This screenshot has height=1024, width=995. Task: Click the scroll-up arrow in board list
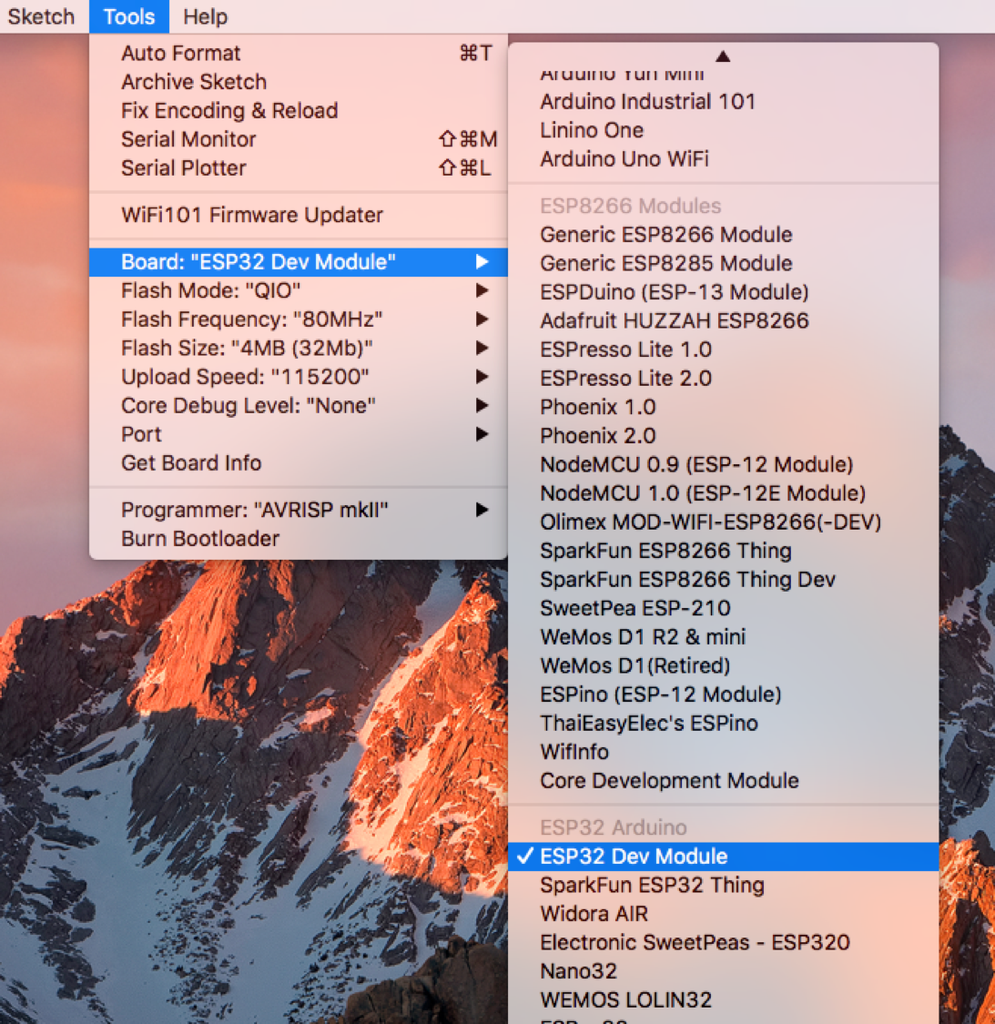coord(723,57)
